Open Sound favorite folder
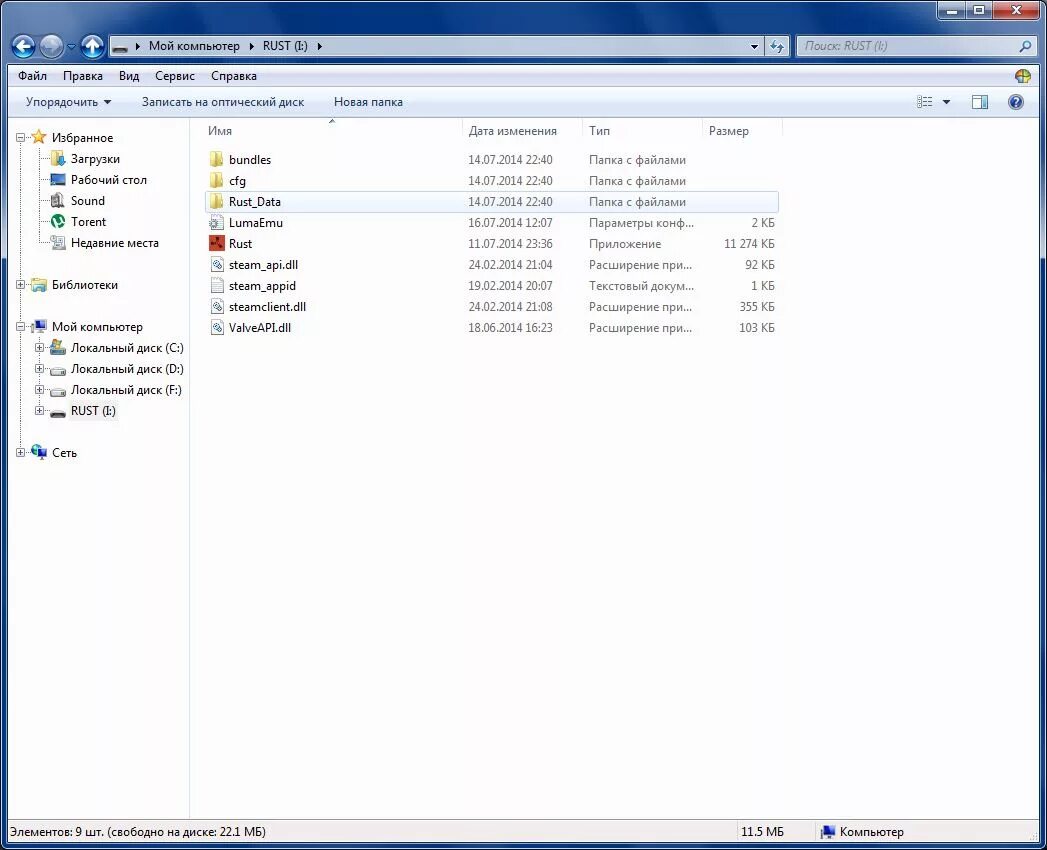 click(87, 200)
